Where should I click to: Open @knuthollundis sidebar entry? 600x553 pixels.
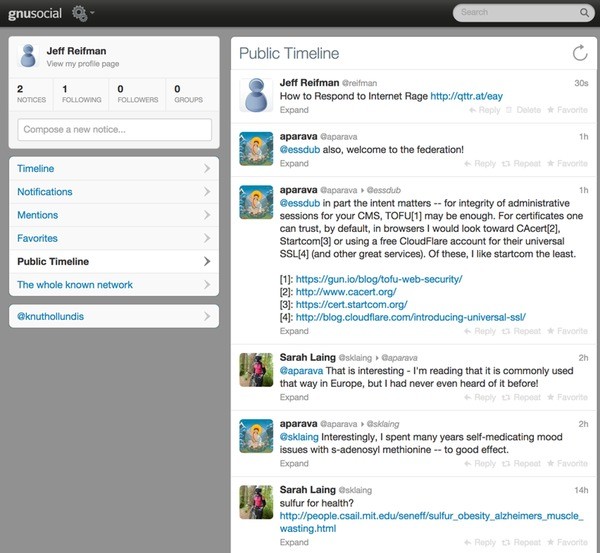pos(114,316)
